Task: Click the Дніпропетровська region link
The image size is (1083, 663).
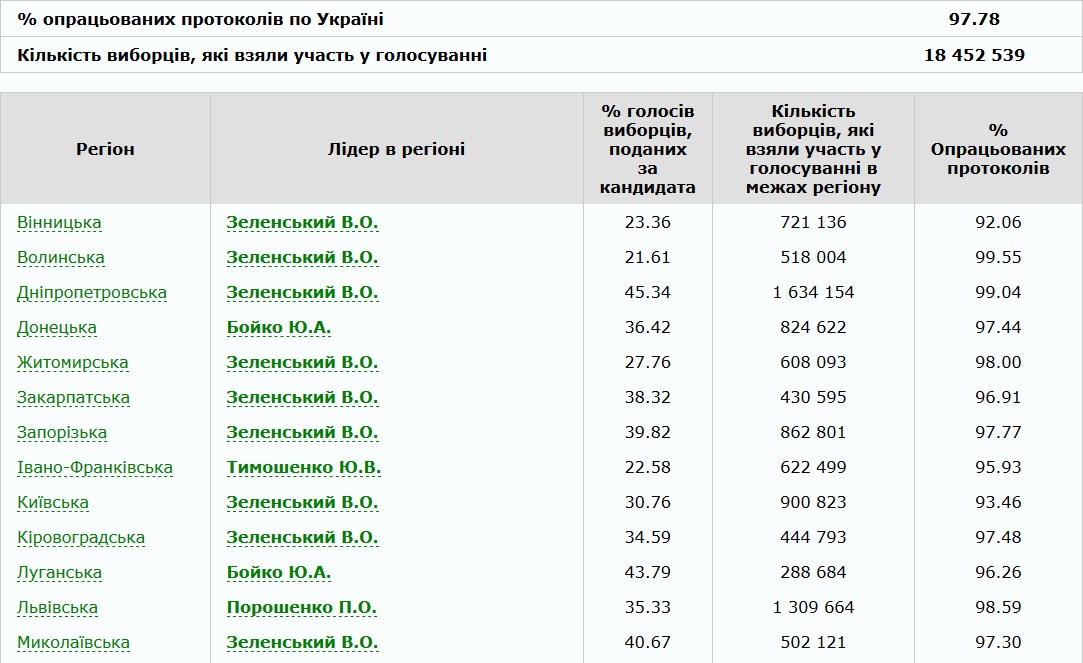Action: 92,293
